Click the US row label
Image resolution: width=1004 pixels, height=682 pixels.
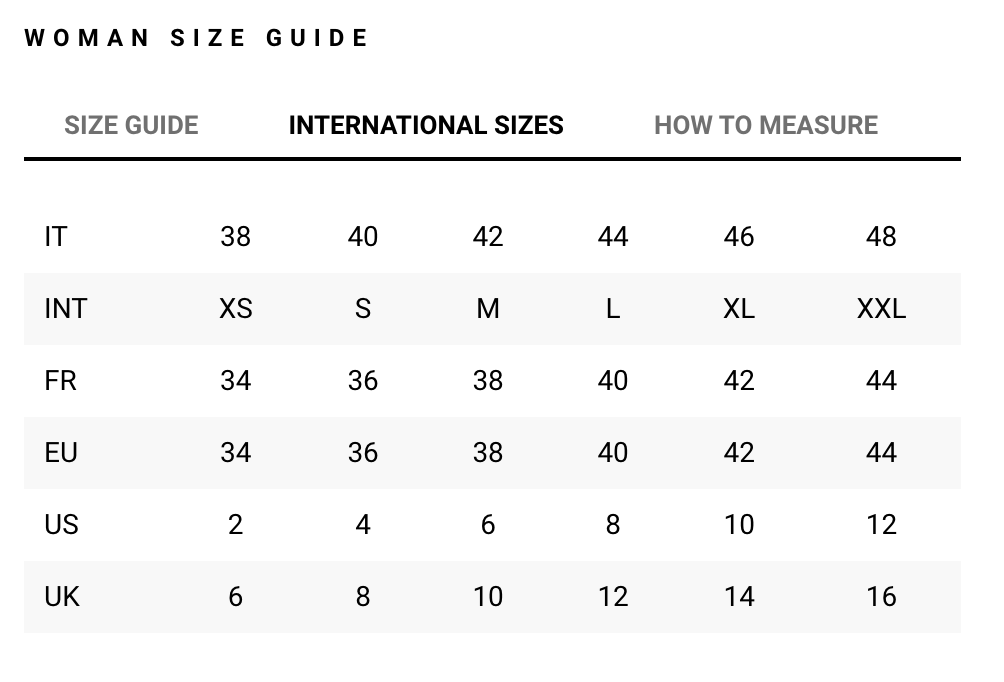(61, 525)
